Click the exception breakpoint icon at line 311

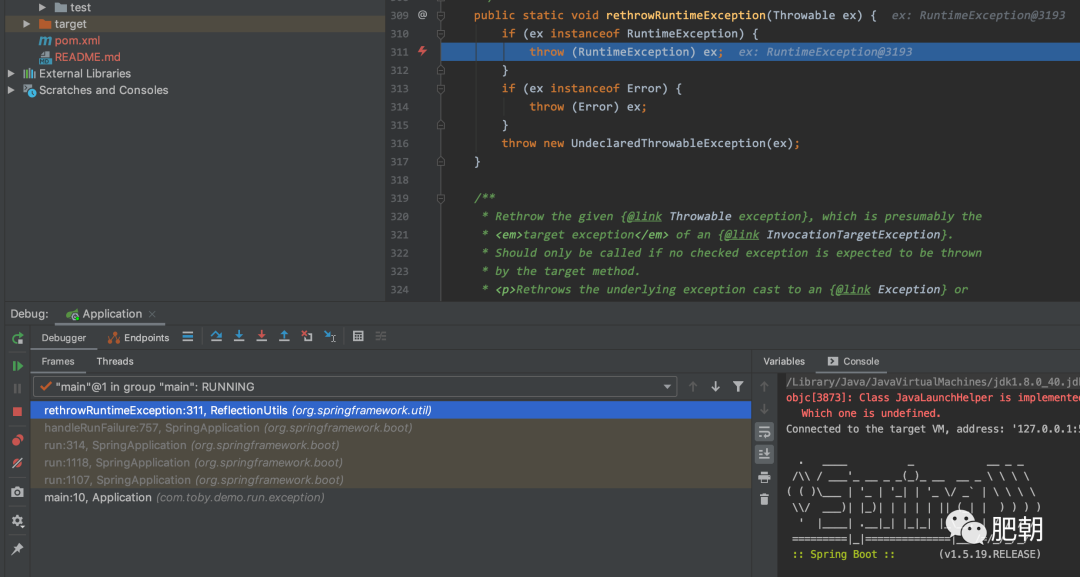click(422, 52)
